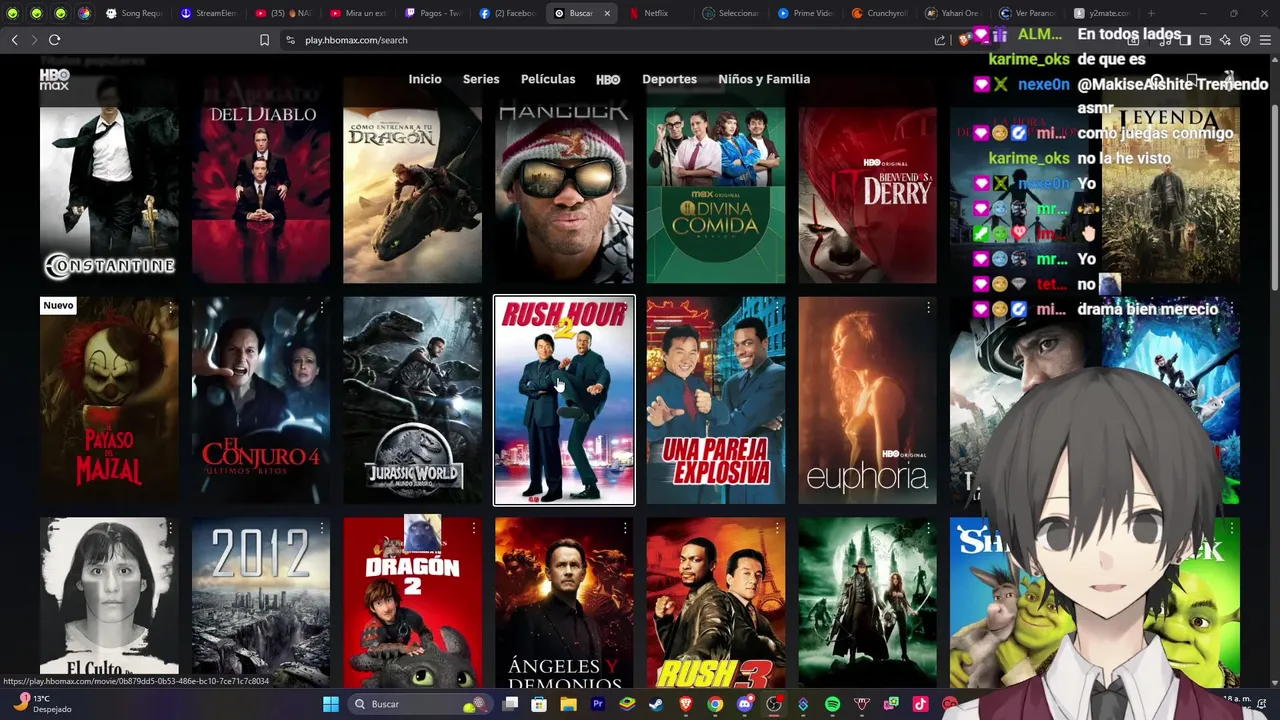Click the HBO Max logo
1280x720 pixels.
[55, 80]
